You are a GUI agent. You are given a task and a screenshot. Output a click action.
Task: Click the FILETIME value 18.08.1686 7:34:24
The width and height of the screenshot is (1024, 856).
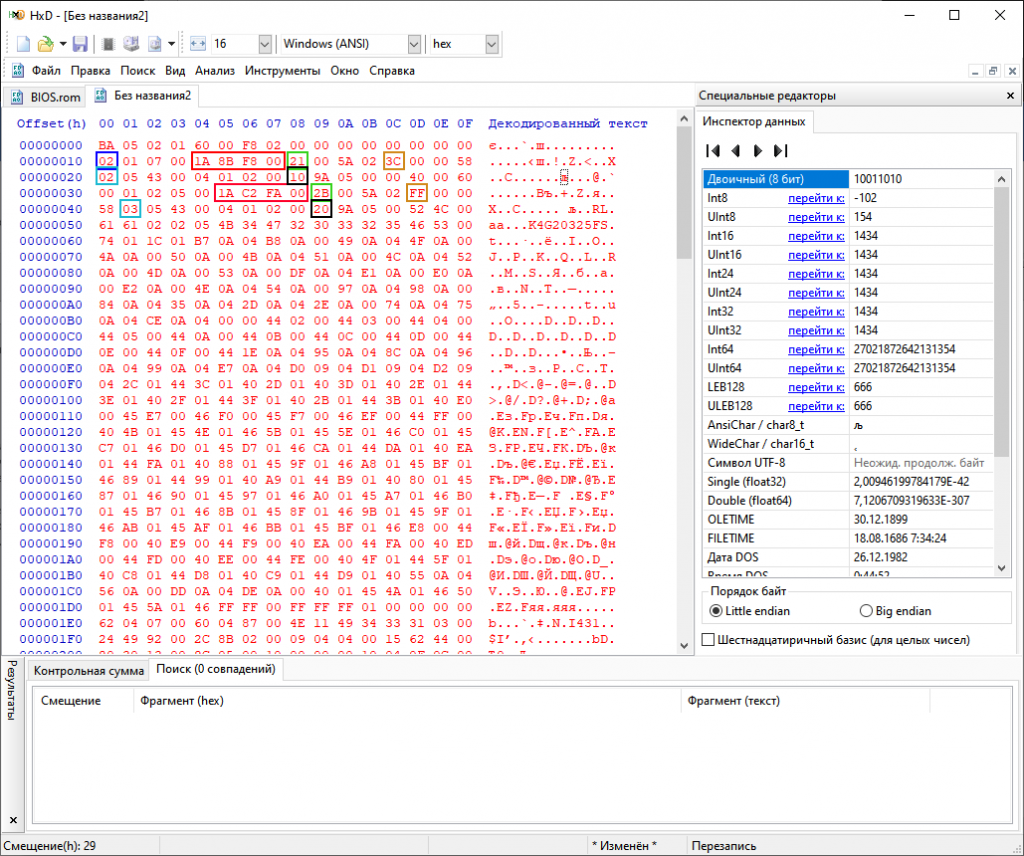(x=900, y=539)
